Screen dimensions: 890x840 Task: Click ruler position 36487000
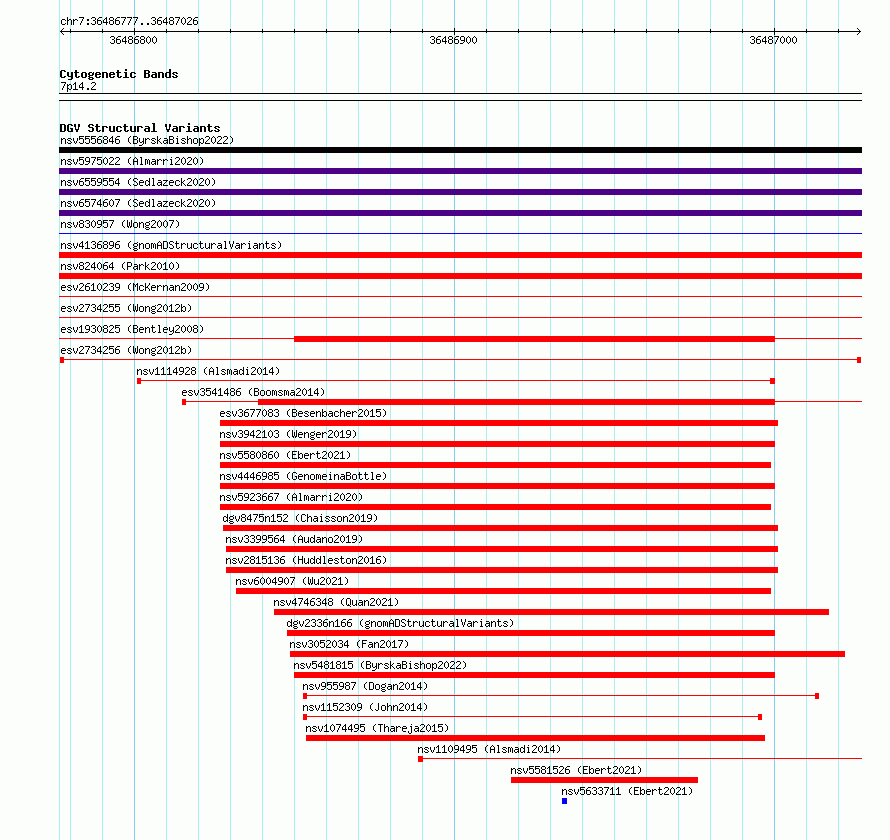(774, 40)
